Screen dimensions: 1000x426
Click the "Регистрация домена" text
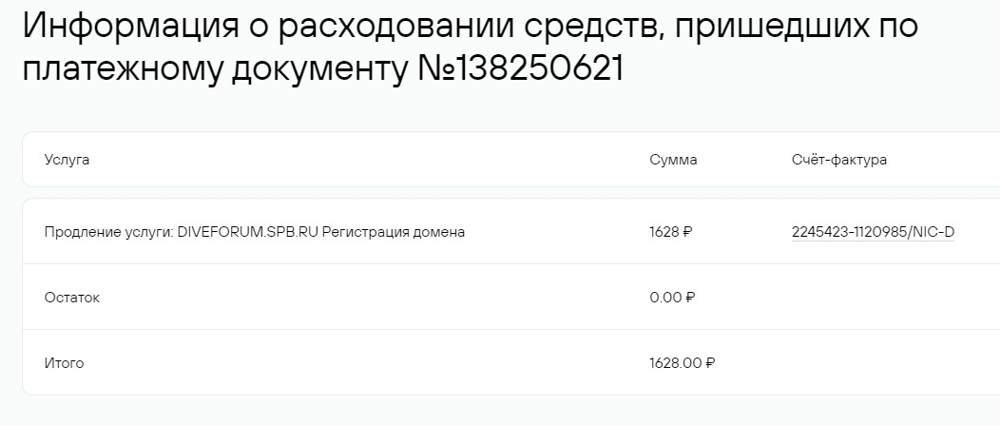coord(394,232)
